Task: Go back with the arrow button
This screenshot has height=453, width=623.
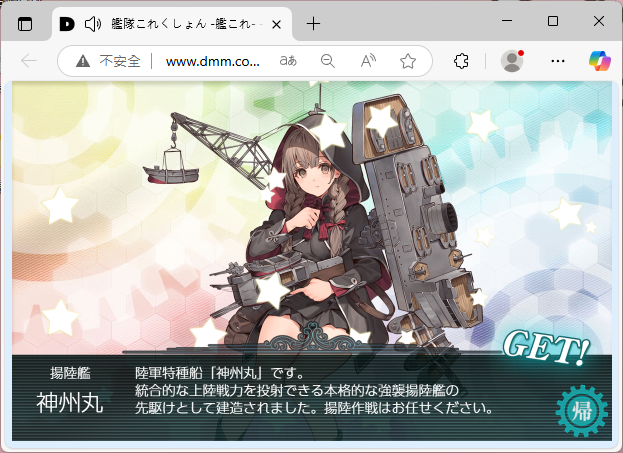Action: 29,61
